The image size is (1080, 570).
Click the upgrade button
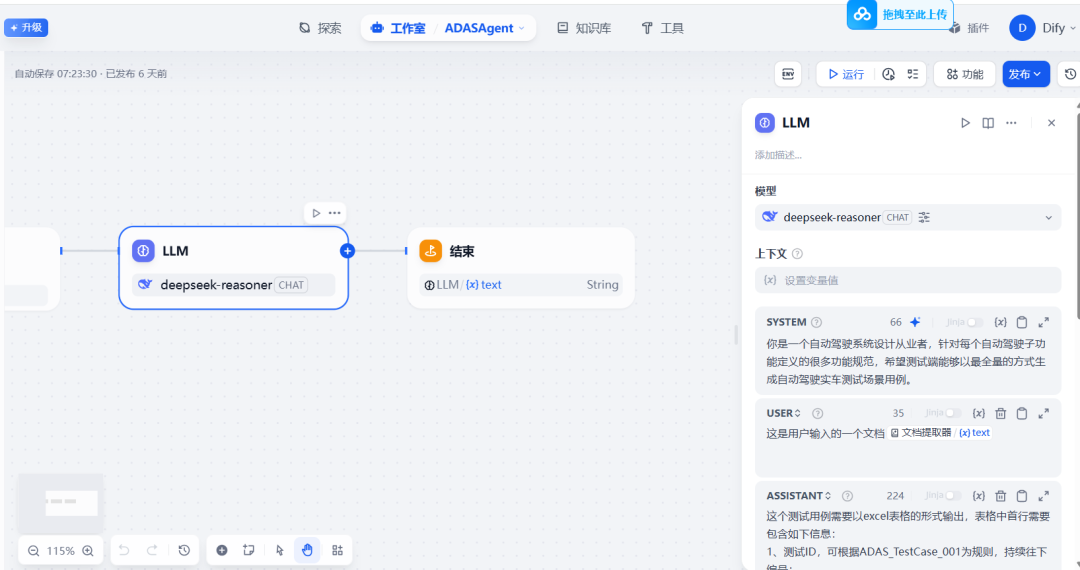26,28
